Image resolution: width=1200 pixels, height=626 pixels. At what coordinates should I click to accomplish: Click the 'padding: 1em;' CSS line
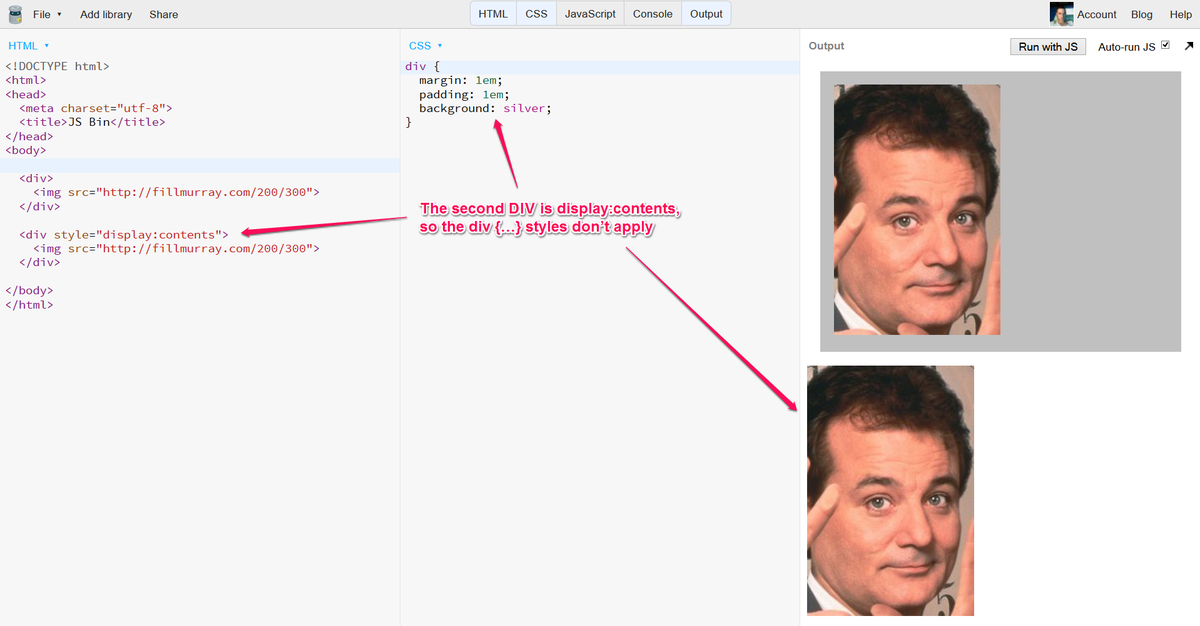[464, 94]
